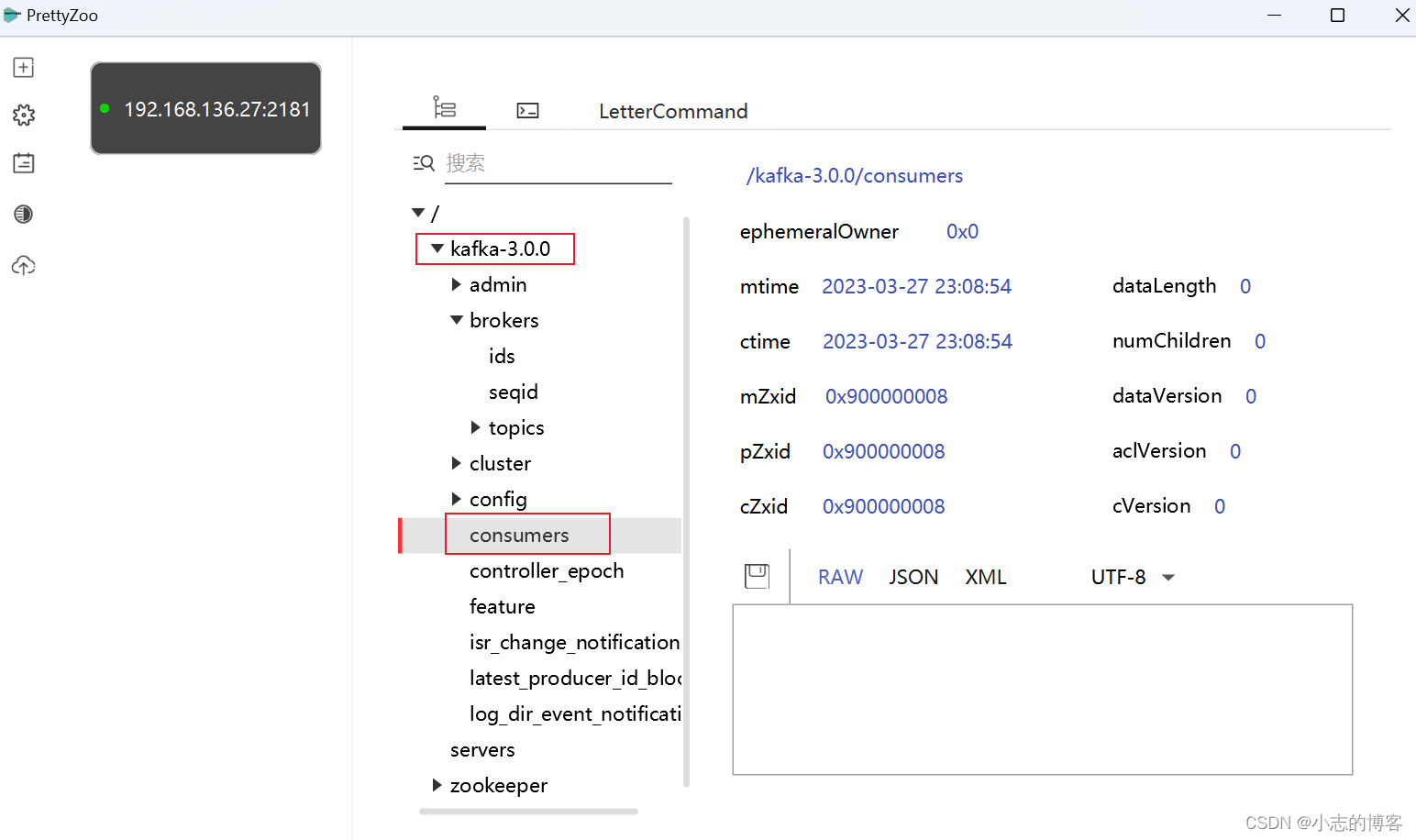Click inside the node data text area
The width and height of the screenshot is (1416, 840).
coord(1043,690)
